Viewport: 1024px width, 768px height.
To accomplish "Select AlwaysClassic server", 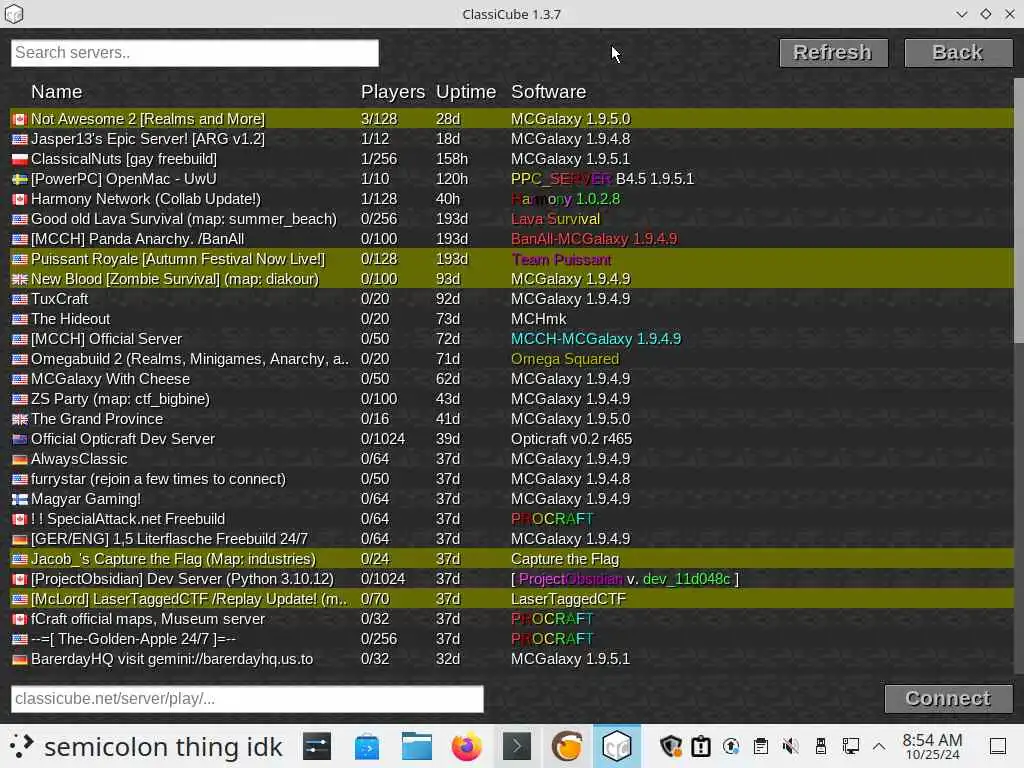I will coord(511,459).
